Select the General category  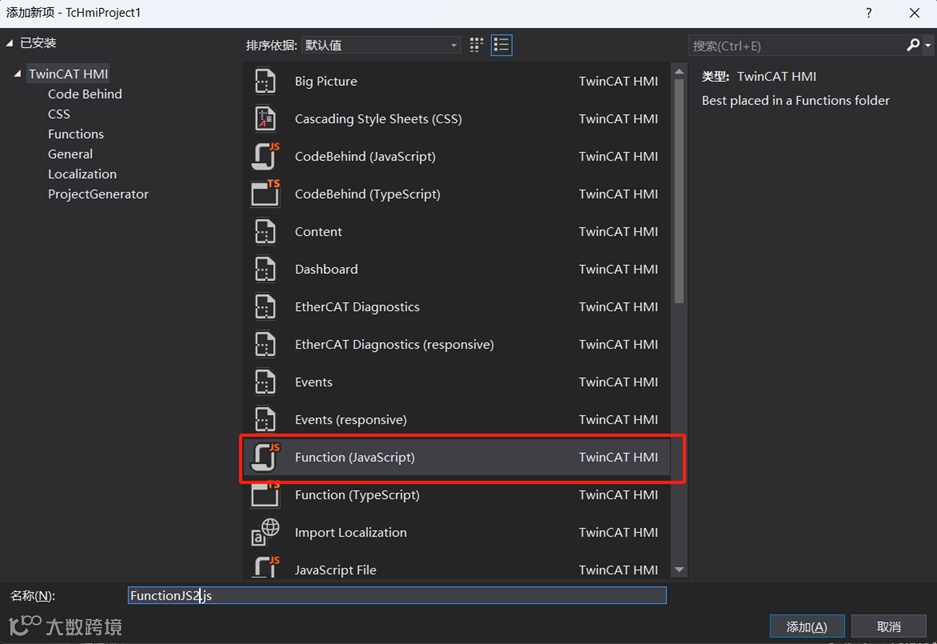coord(71,154)
